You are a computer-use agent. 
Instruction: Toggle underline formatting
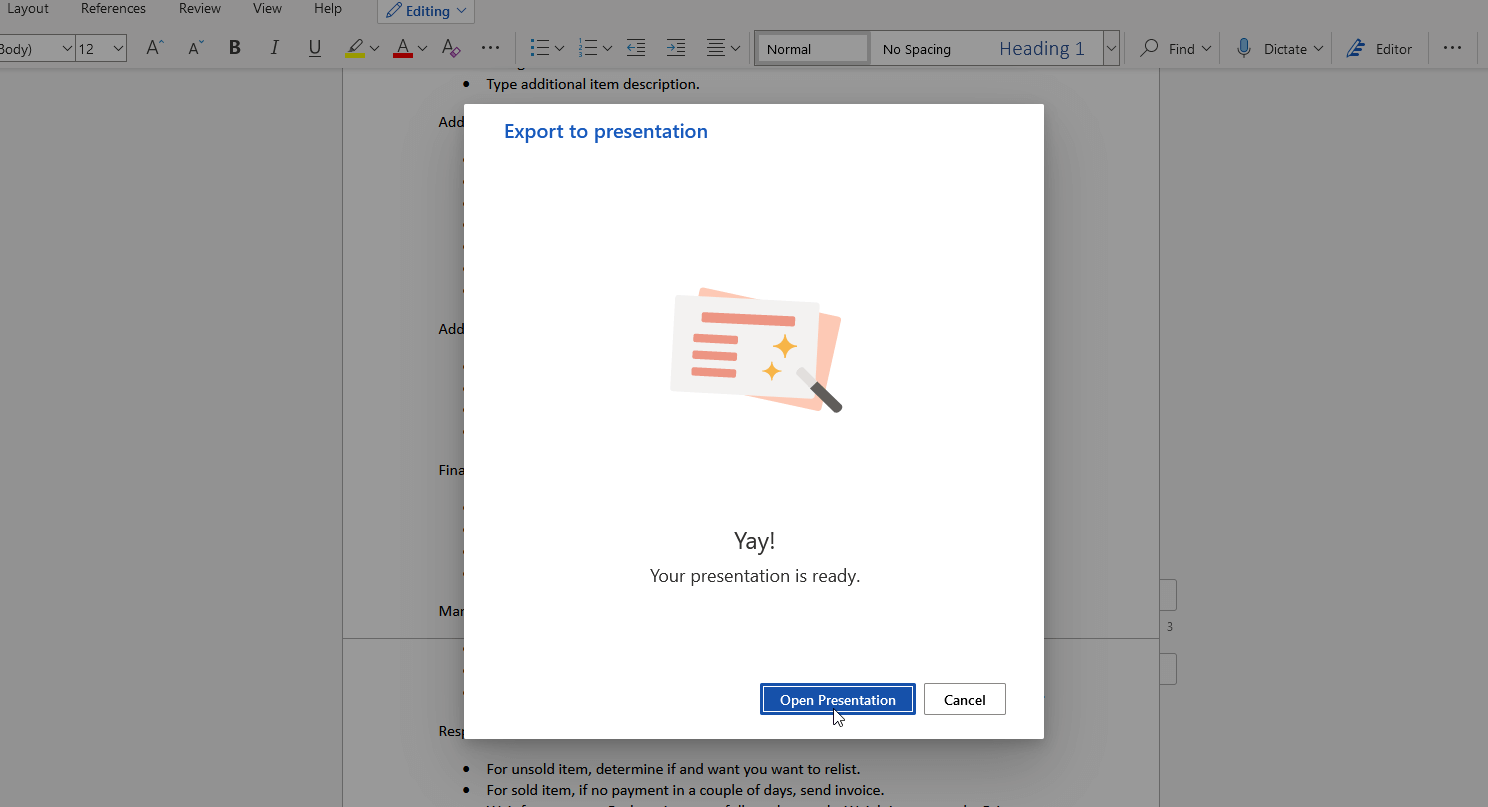coord(314,48)
